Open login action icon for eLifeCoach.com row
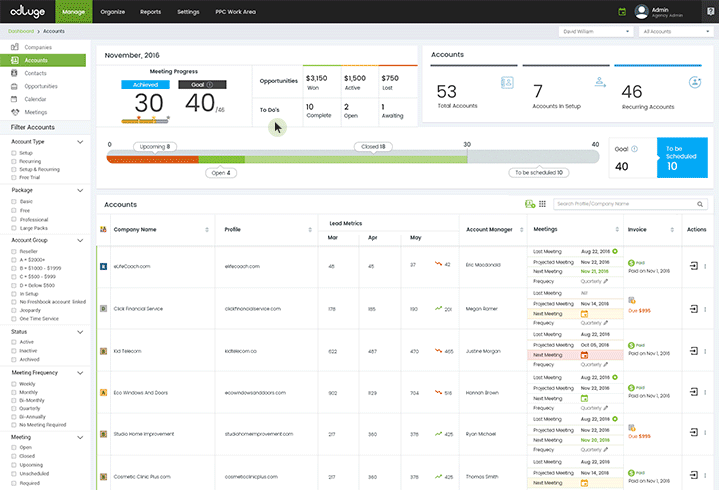719x490 pixels. tap(694, 266)
